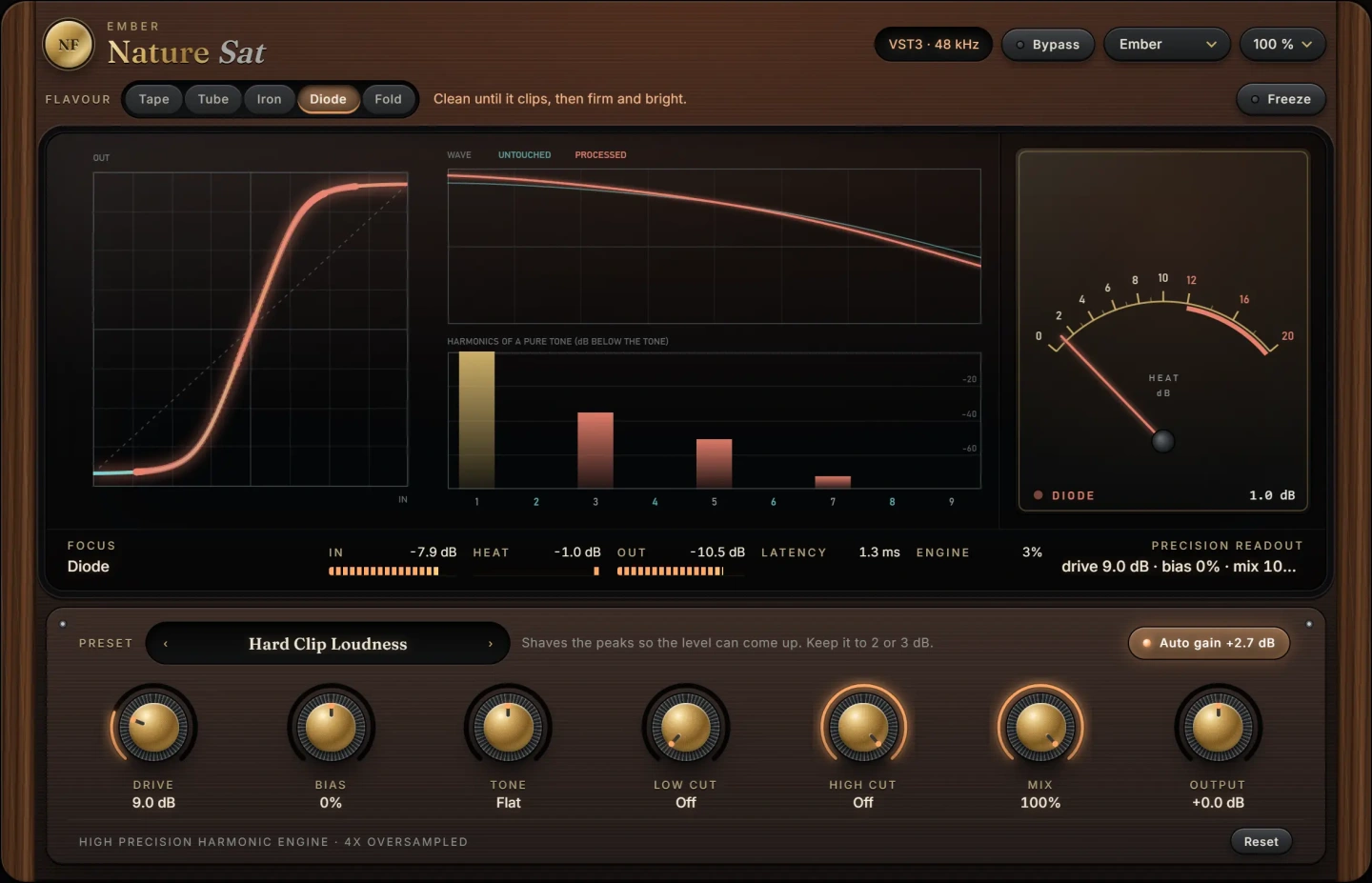Click the Bias knob
The image size is (1372, 883).
tap(331, 728)
